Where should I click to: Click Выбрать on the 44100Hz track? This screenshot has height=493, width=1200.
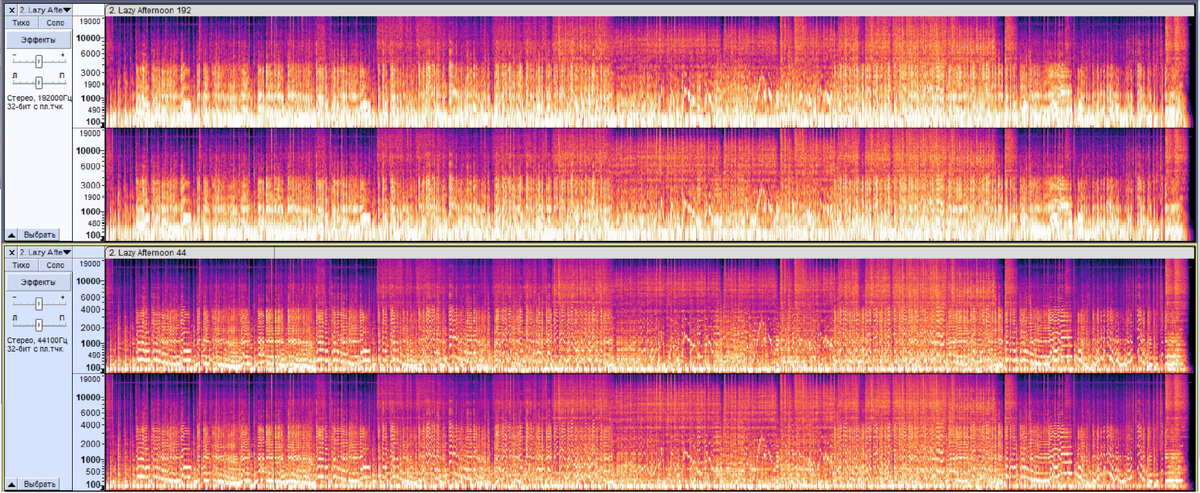click(39, 483)
